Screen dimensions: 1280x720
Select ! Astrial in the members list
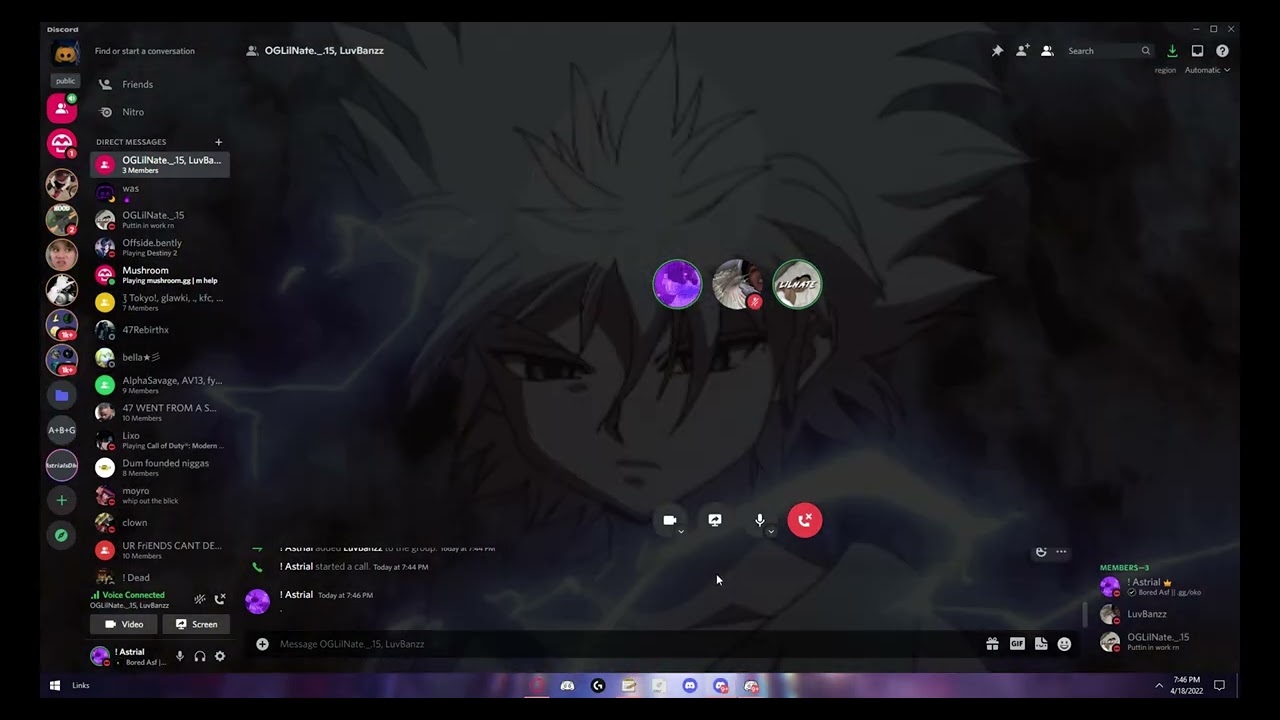tap(1162, 587)
